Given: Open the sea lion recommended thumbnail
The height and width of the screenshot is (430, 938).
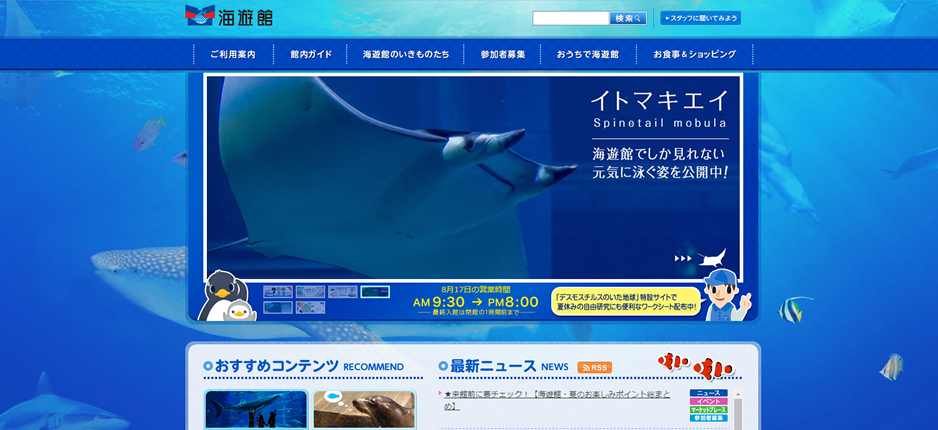Looking at the screenshot, I should pyautogui.click(x=364, y=410).
